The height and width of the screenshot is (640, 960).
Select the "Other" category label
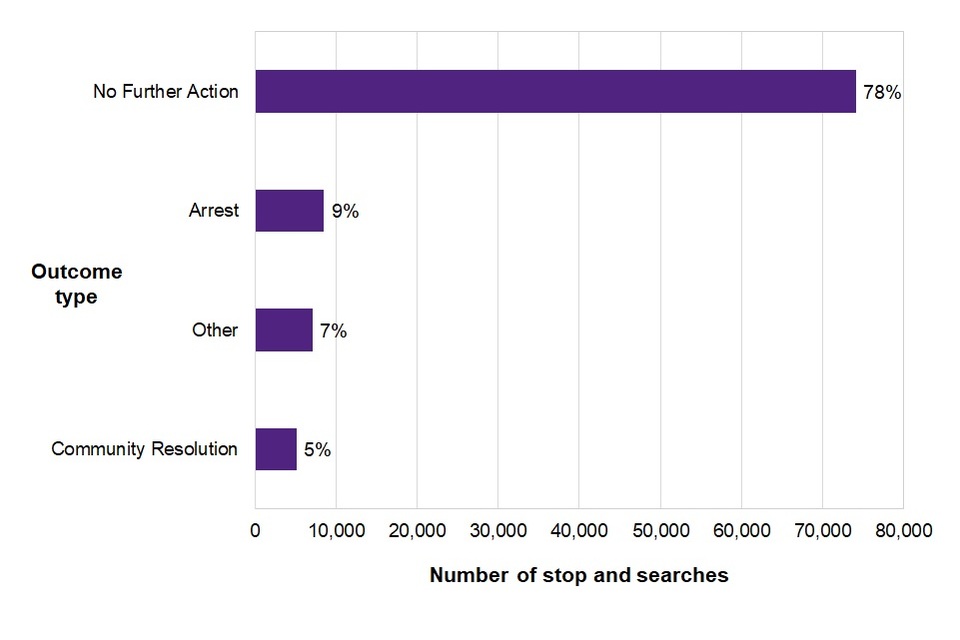pos(215,330)
